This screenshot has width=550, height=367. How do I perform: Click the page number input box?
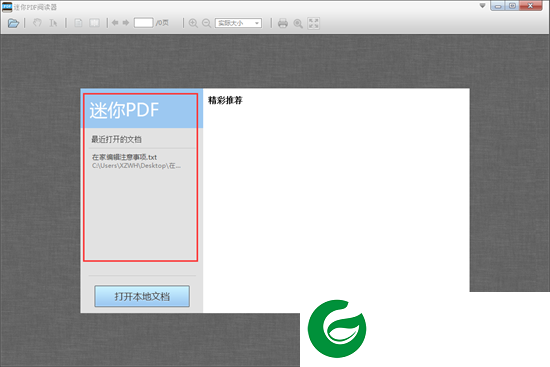pos(143,23)
